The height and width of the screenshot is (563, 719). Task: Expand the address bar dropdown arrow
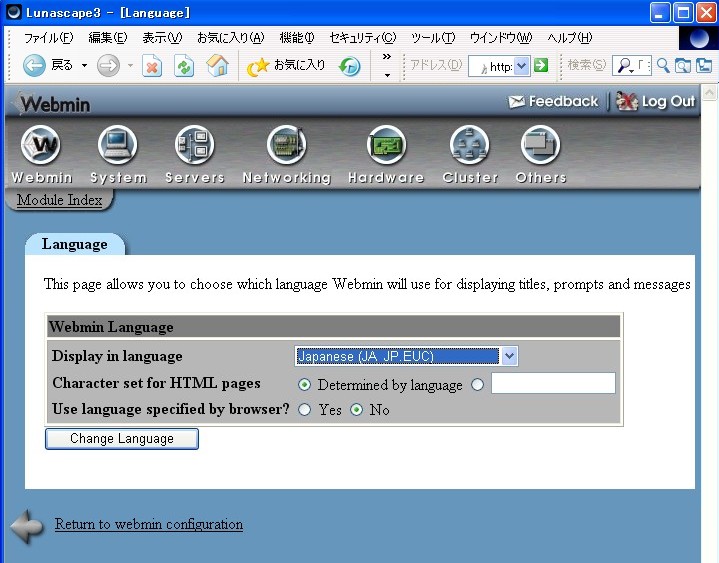coord(521,66)
